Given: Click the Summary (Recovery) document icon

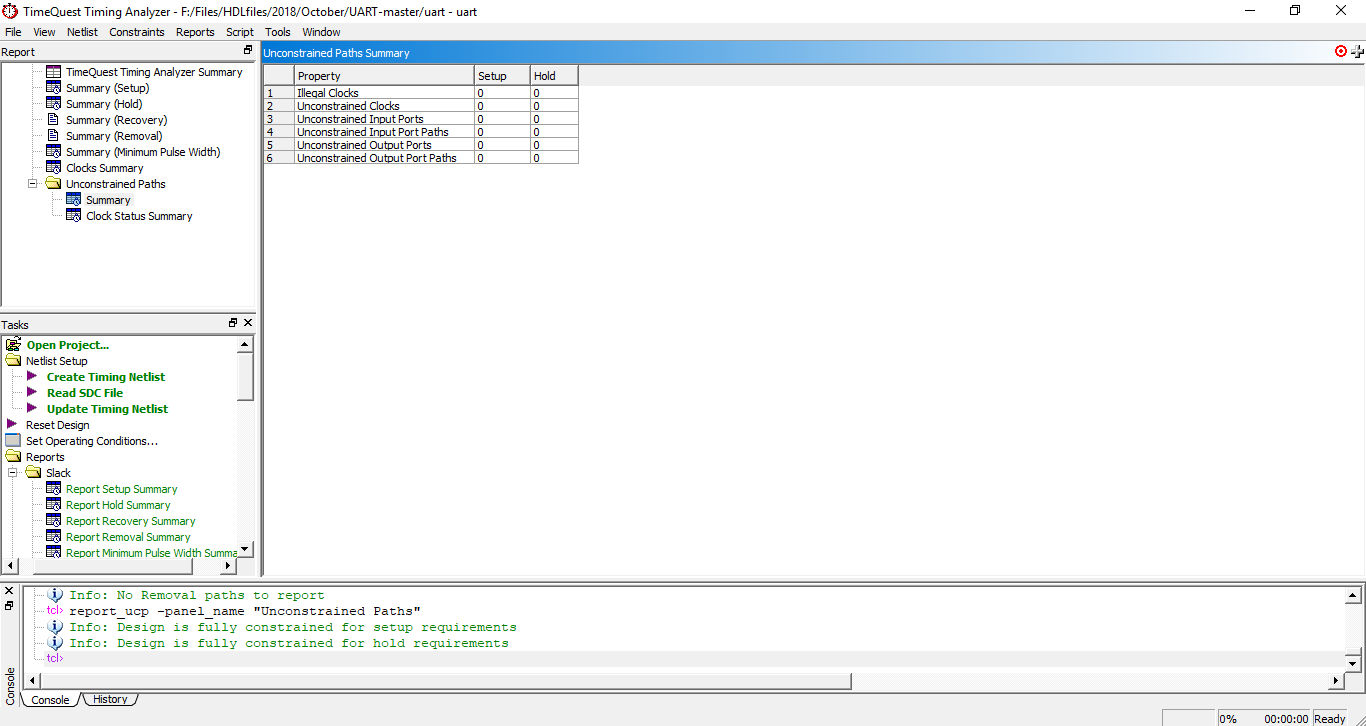Looking at the screenshot, I should [x=54, y=120].
